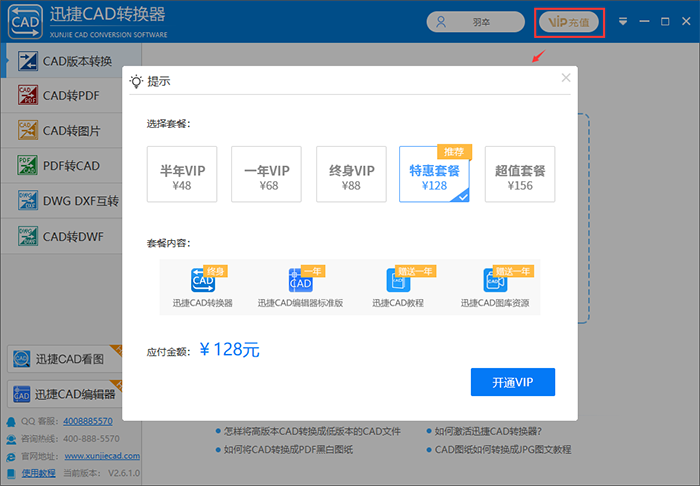This screenshot has width=700, height=486.
Task: Open CAD图纸如何转换成JPG图文教程 article
Action: [503, 449]
